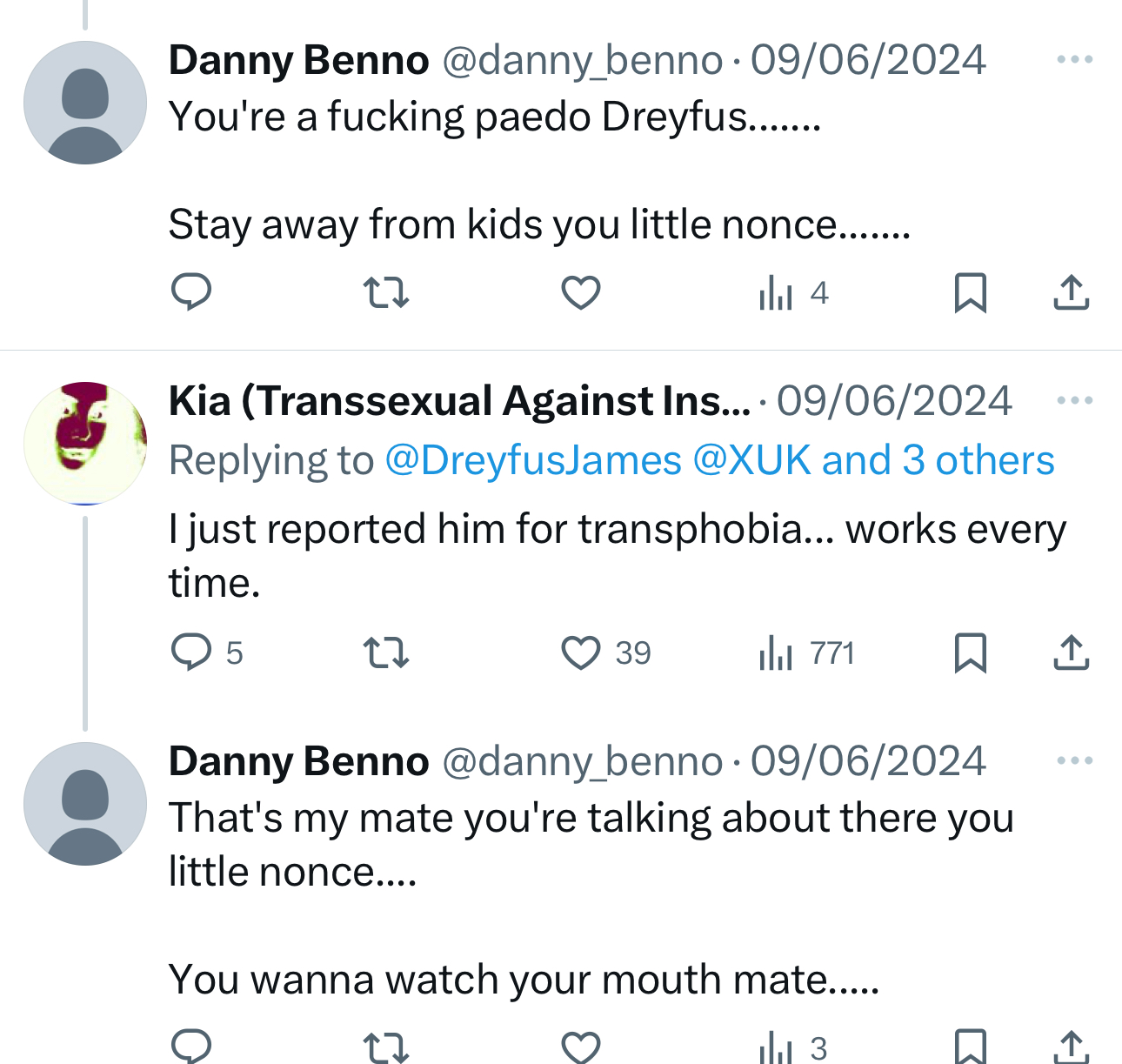View analytics for first tweet with 4 views

(x=793, y=292)
